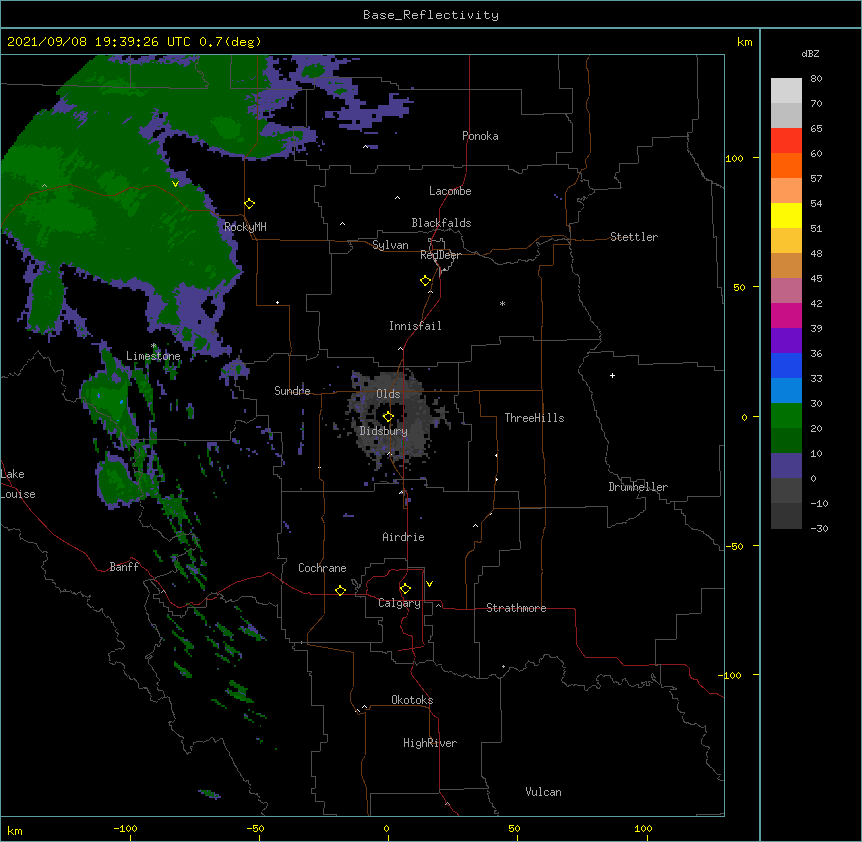Select the yellow diamond marker below Cochrane label
862x842 pixels.
(x=340, y=590)
